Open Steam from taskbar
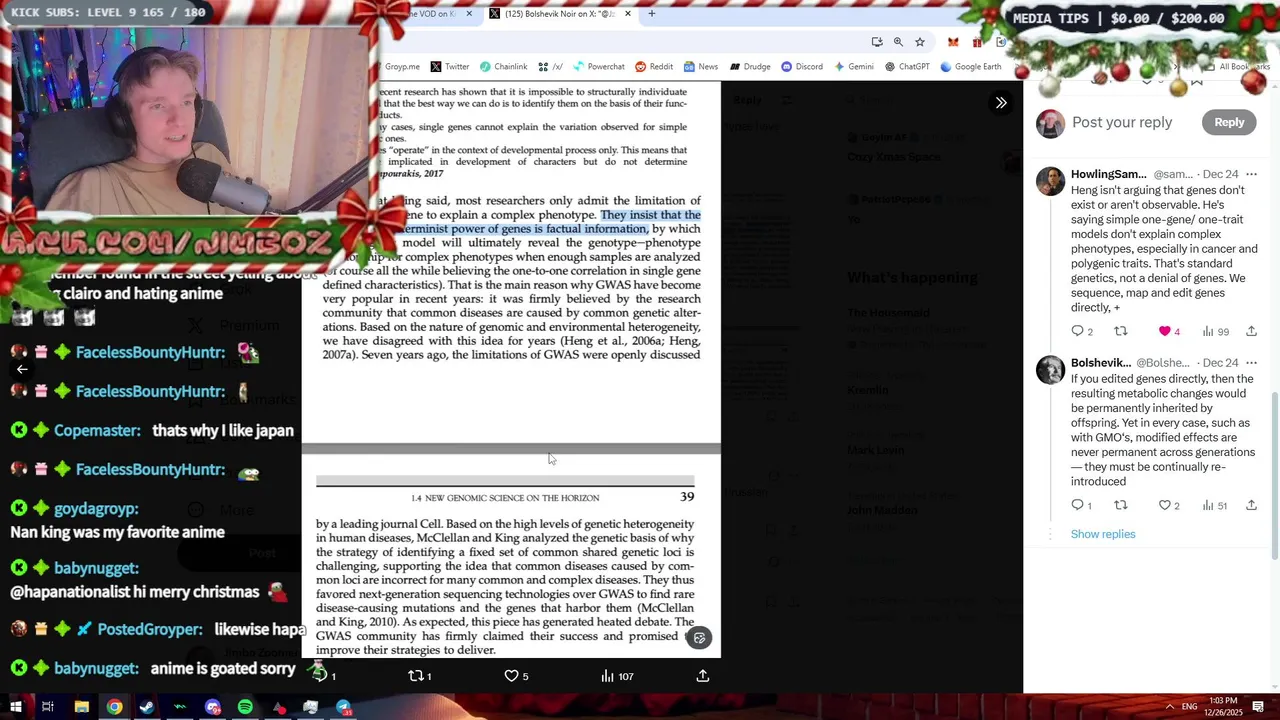Viewport: 1280px width, 720px height. pyautogui.click(x=147, y=707)
